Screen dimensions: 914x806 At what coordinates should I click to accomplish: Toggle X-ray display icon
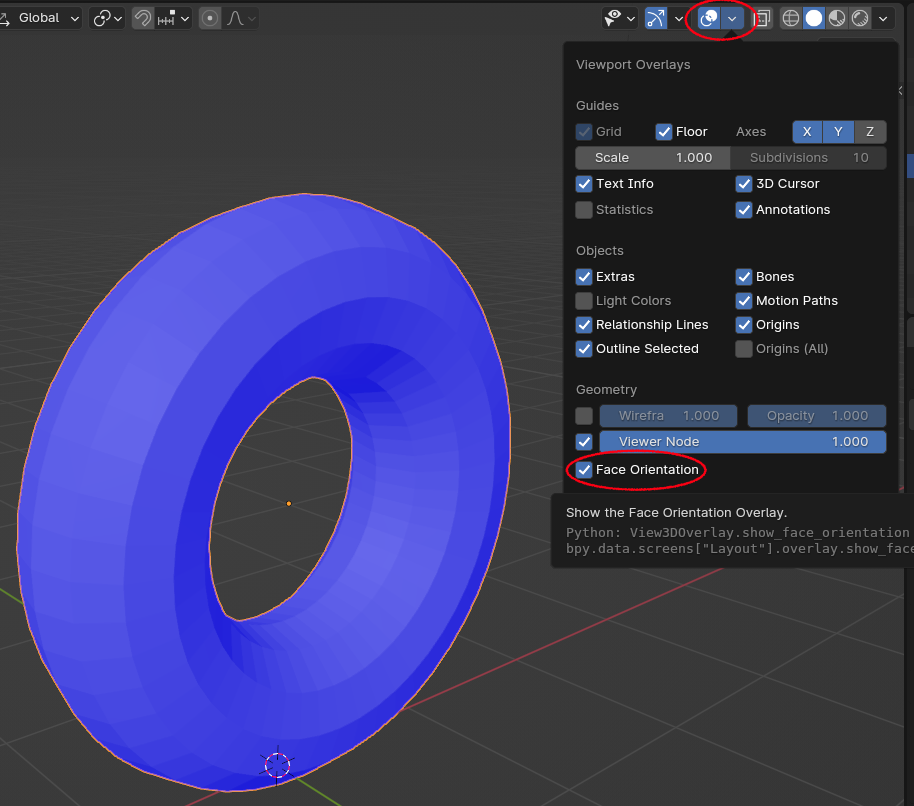[x=762, y=18]
